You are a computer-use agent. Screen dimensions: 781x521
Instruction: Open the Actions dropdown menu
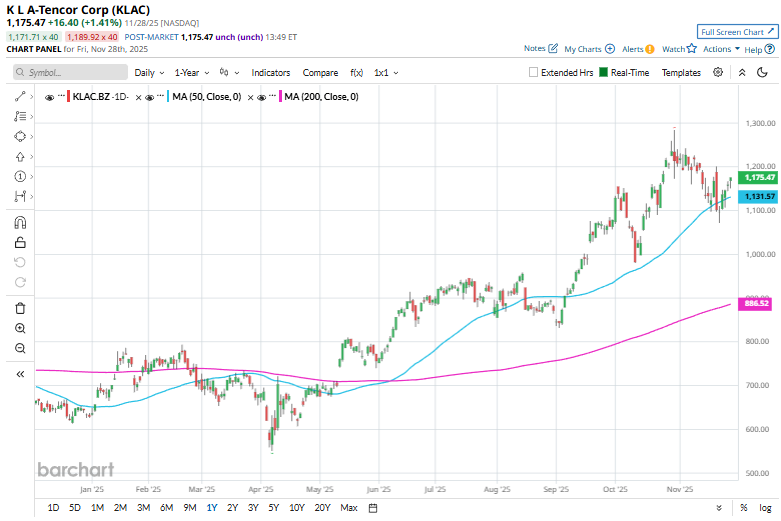[720, 48]
